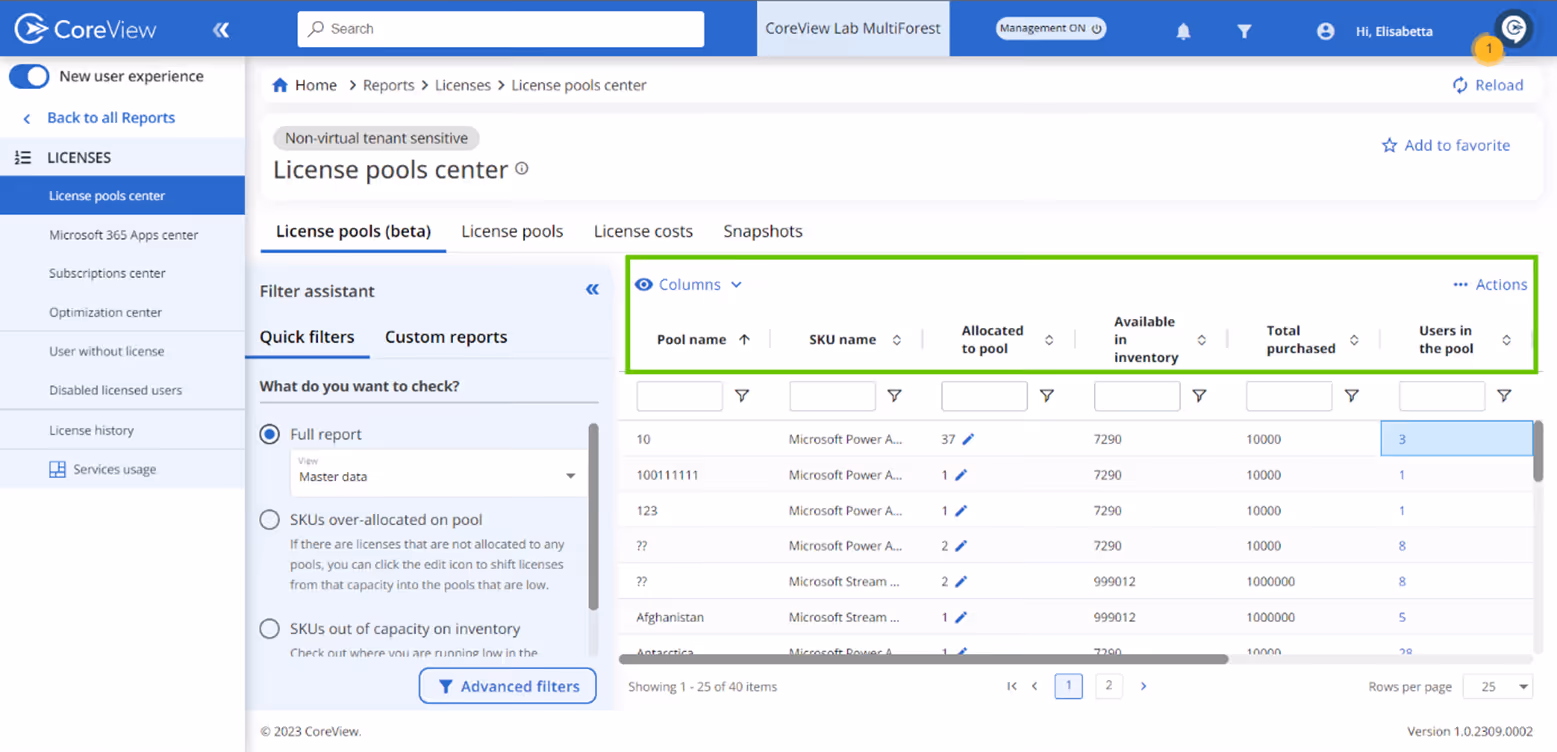Open Advanced filters
1557x752 pixels.
[x=507, y=686]
